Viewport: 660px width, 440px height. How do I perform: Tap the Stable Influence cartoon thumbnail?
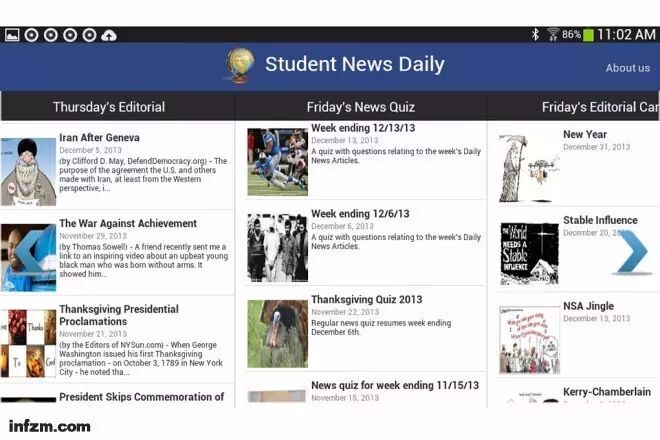click(x=530, y=254)
